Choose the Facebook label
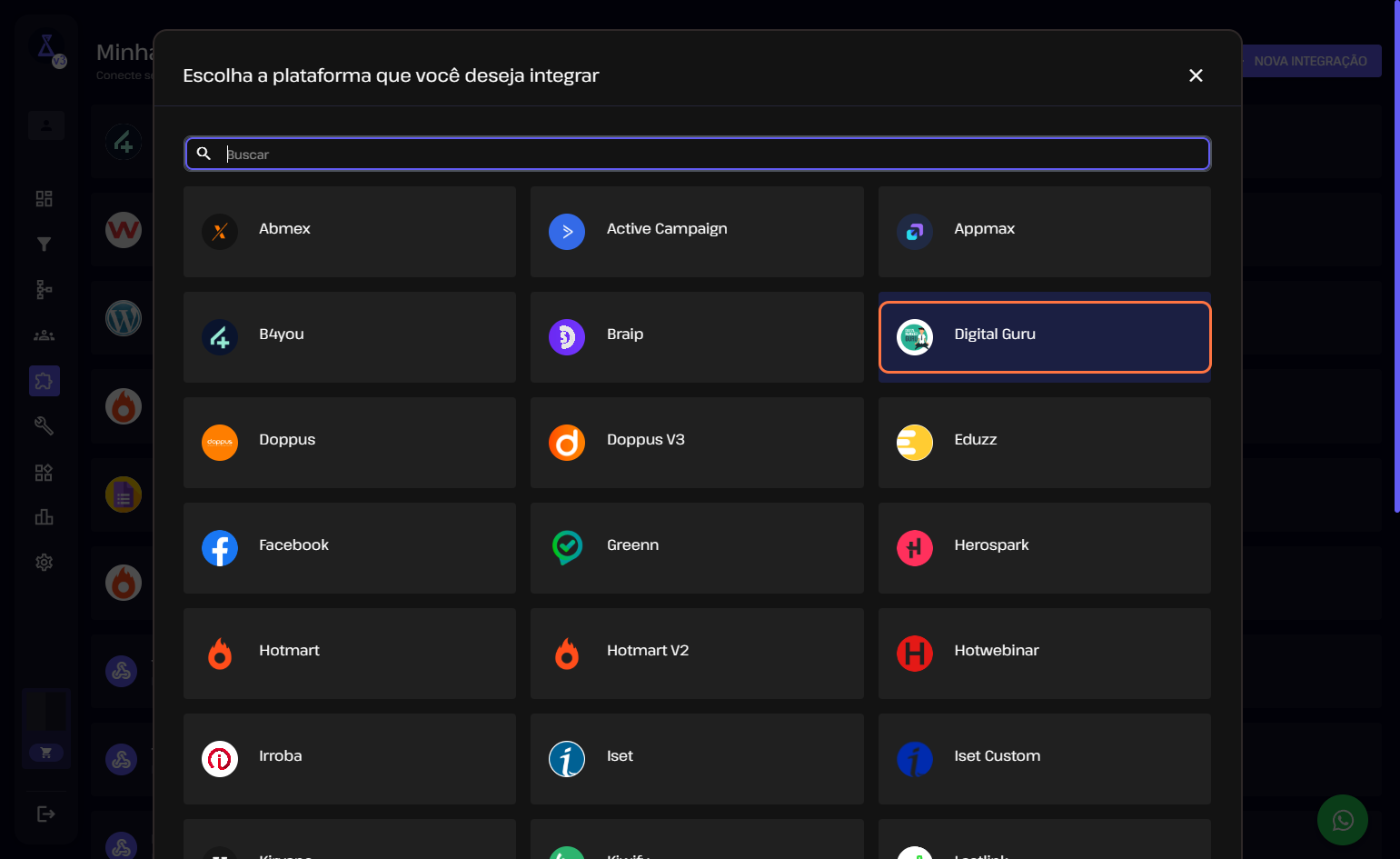 pos(293,545)
